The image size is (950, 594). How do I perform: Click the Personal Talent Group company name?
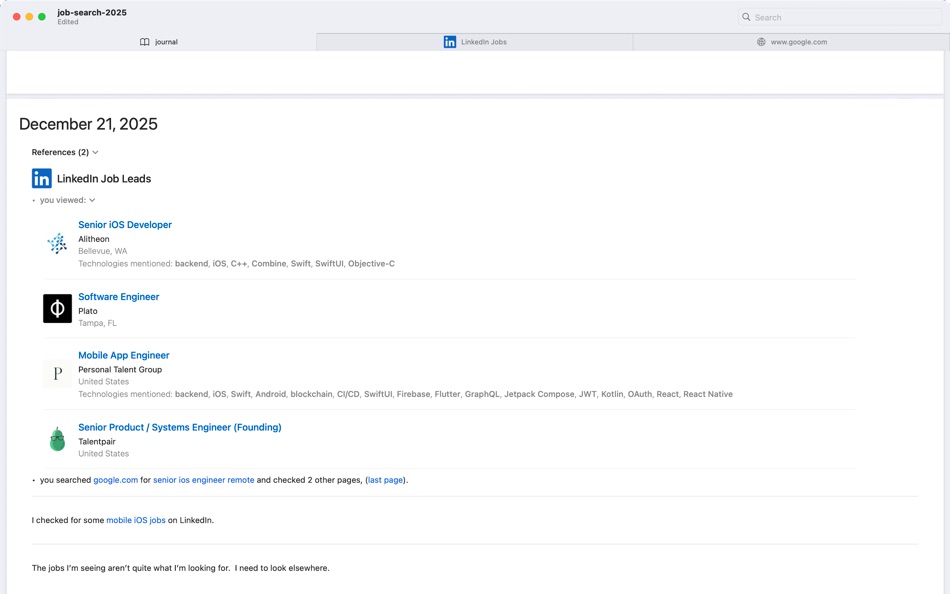click(120, 369)
